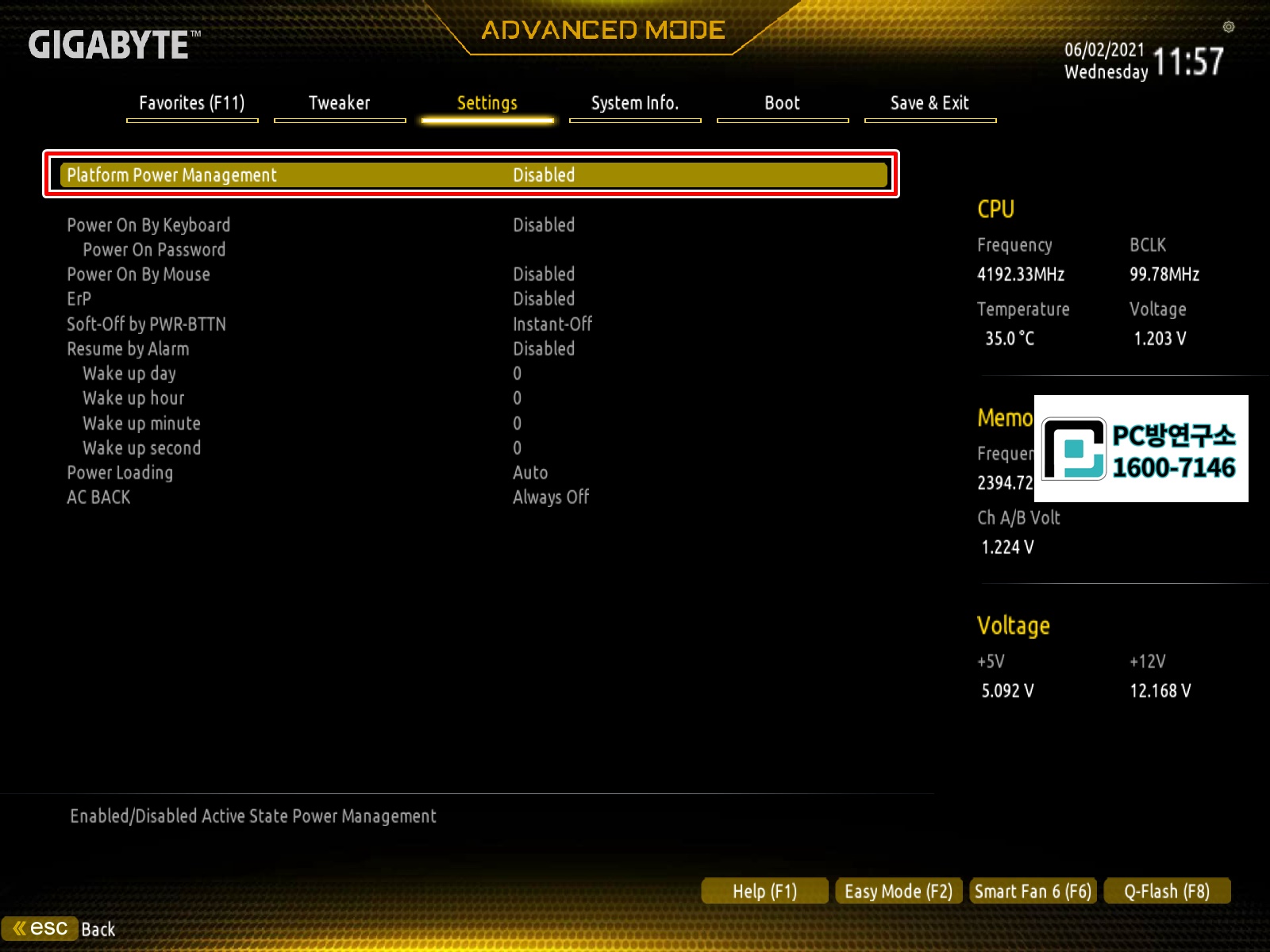
Task: Change AC BACK Always Off value
Action: click(551, 497)
